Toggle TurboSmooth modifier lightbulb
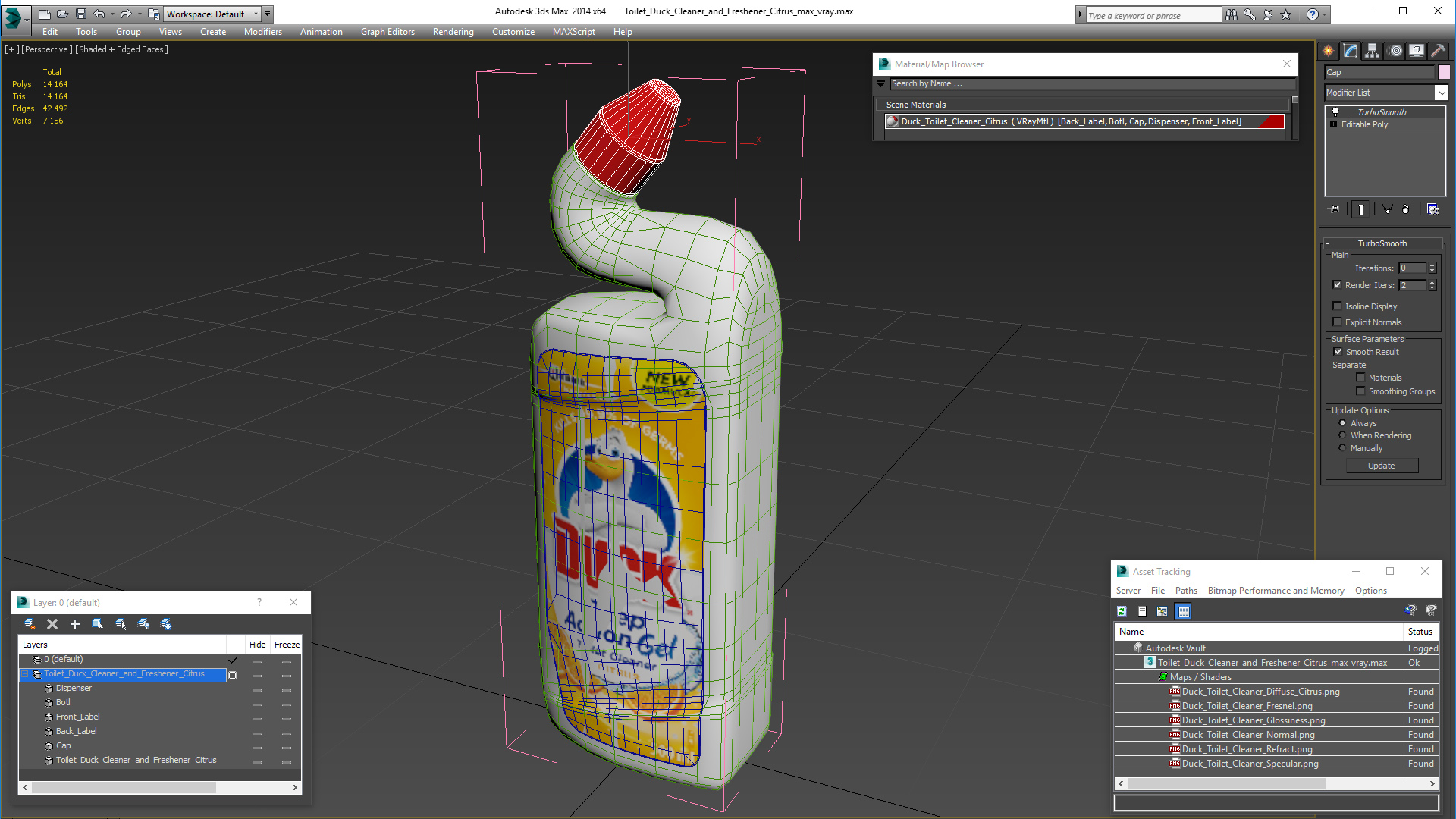1456x819 pixels. click(x=1335, y=111)
